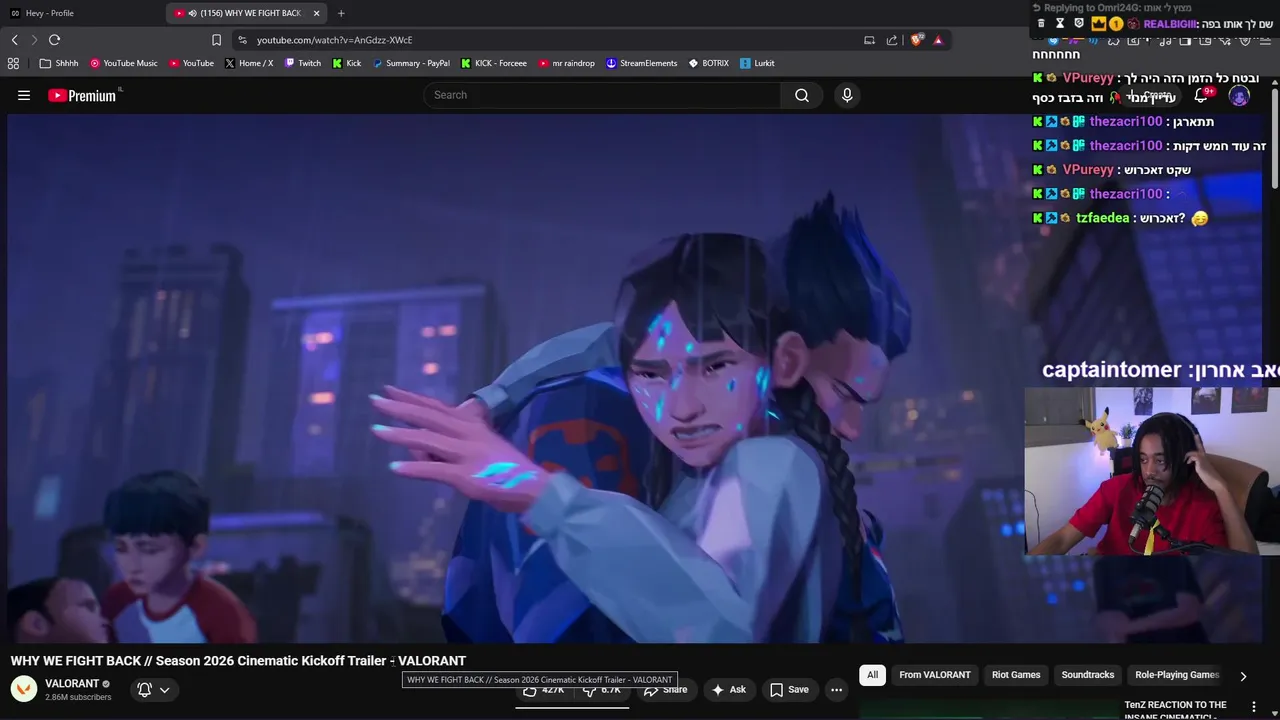Select the Soundtracks chip
1280x720 pixels.
click(1088, 675)
